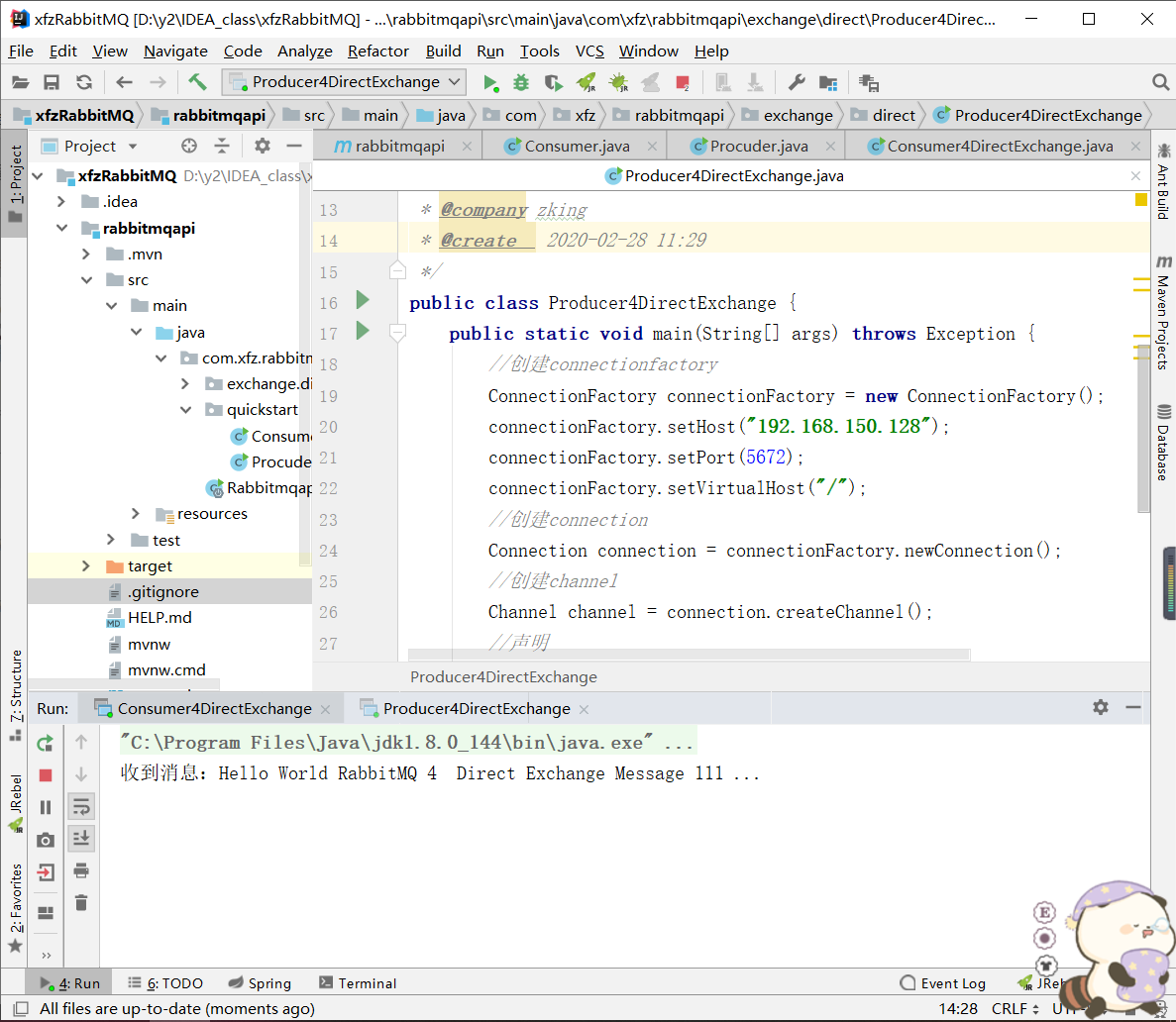Expand the target folder
Image resolution: width=1176 pixels, height=1022 pixels.
[x=85, y=566]
